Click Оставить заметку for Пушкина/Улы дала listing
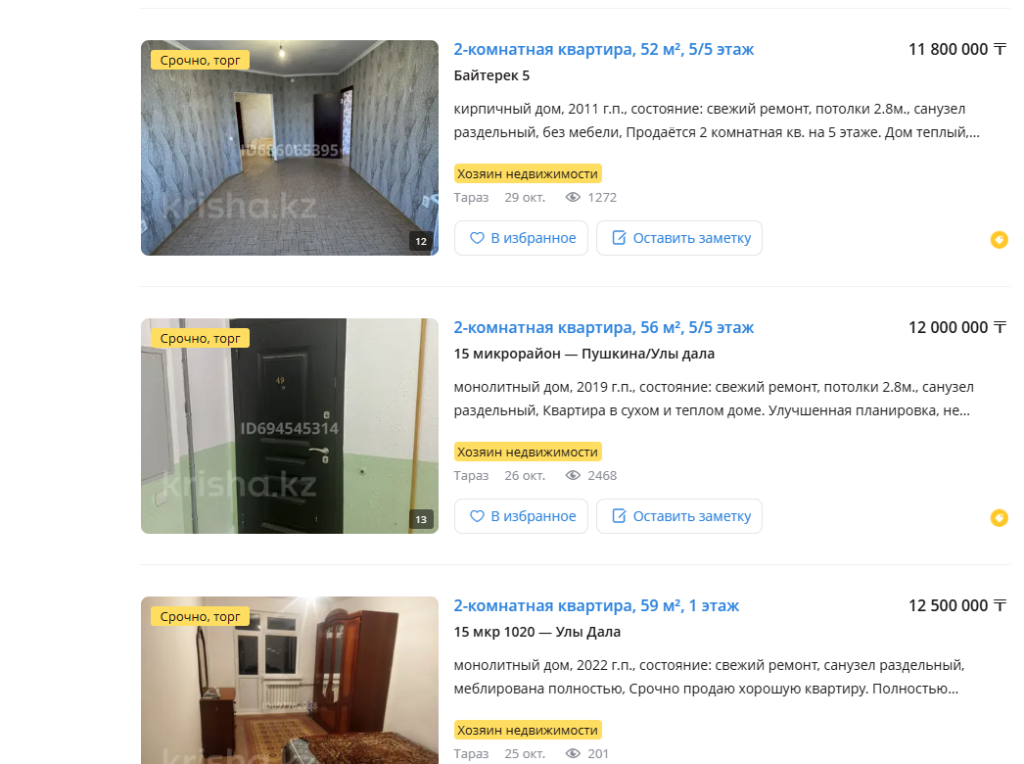The image size is (1024, 764). tap(679, 517)
